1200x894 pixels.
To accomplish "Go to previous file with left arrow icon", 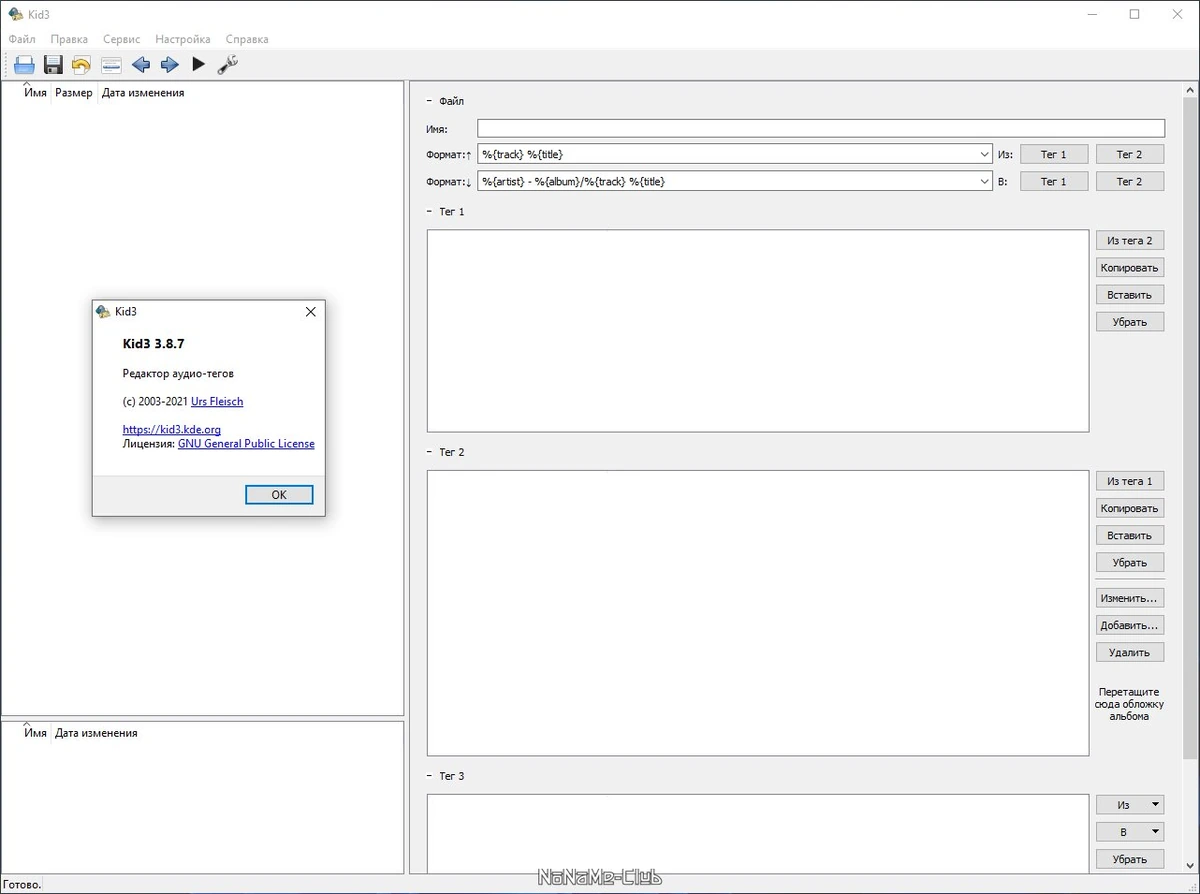I will click(x=141, y=65).
